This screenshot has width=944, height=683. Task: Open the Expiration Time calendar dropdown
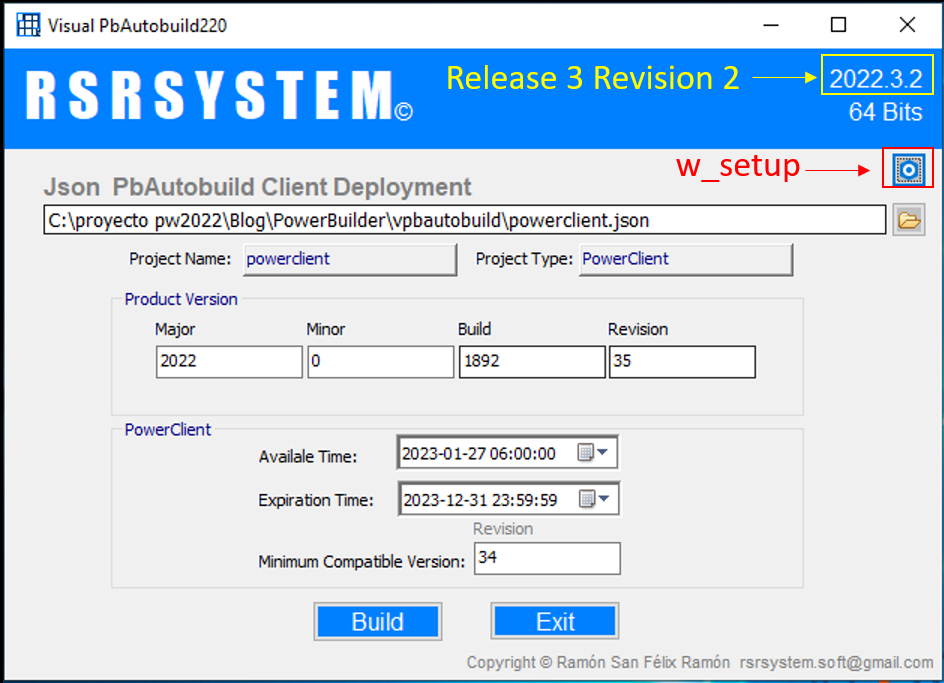[x=594, y=499]
